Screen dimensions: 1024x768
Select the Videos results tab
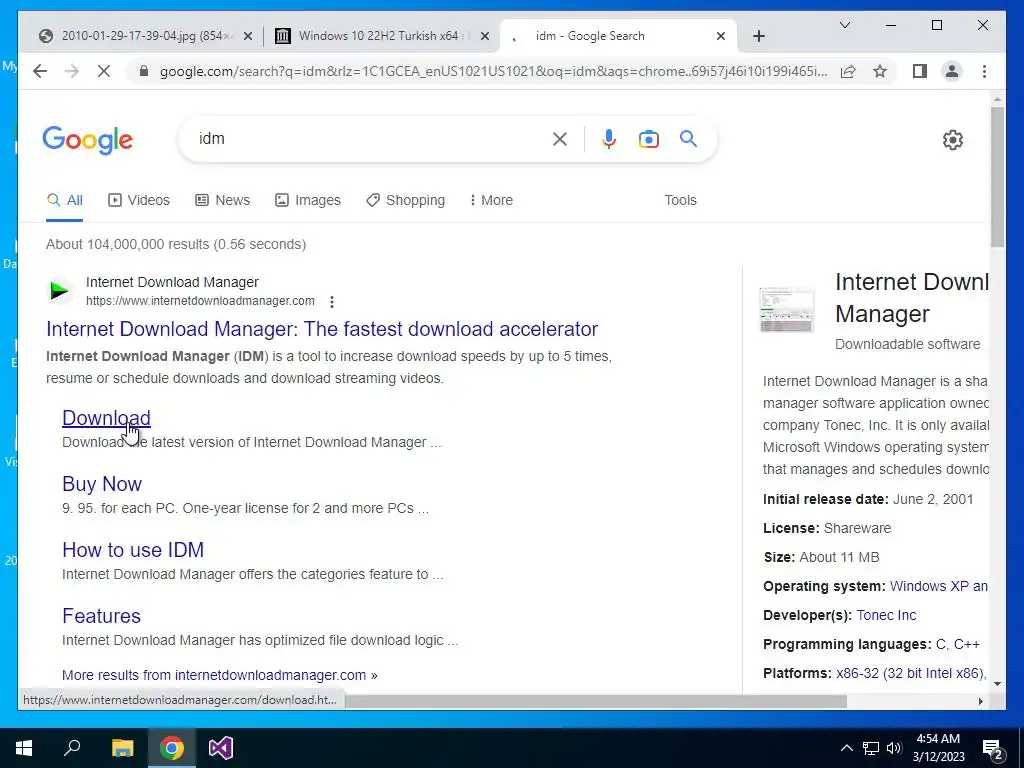138,200
